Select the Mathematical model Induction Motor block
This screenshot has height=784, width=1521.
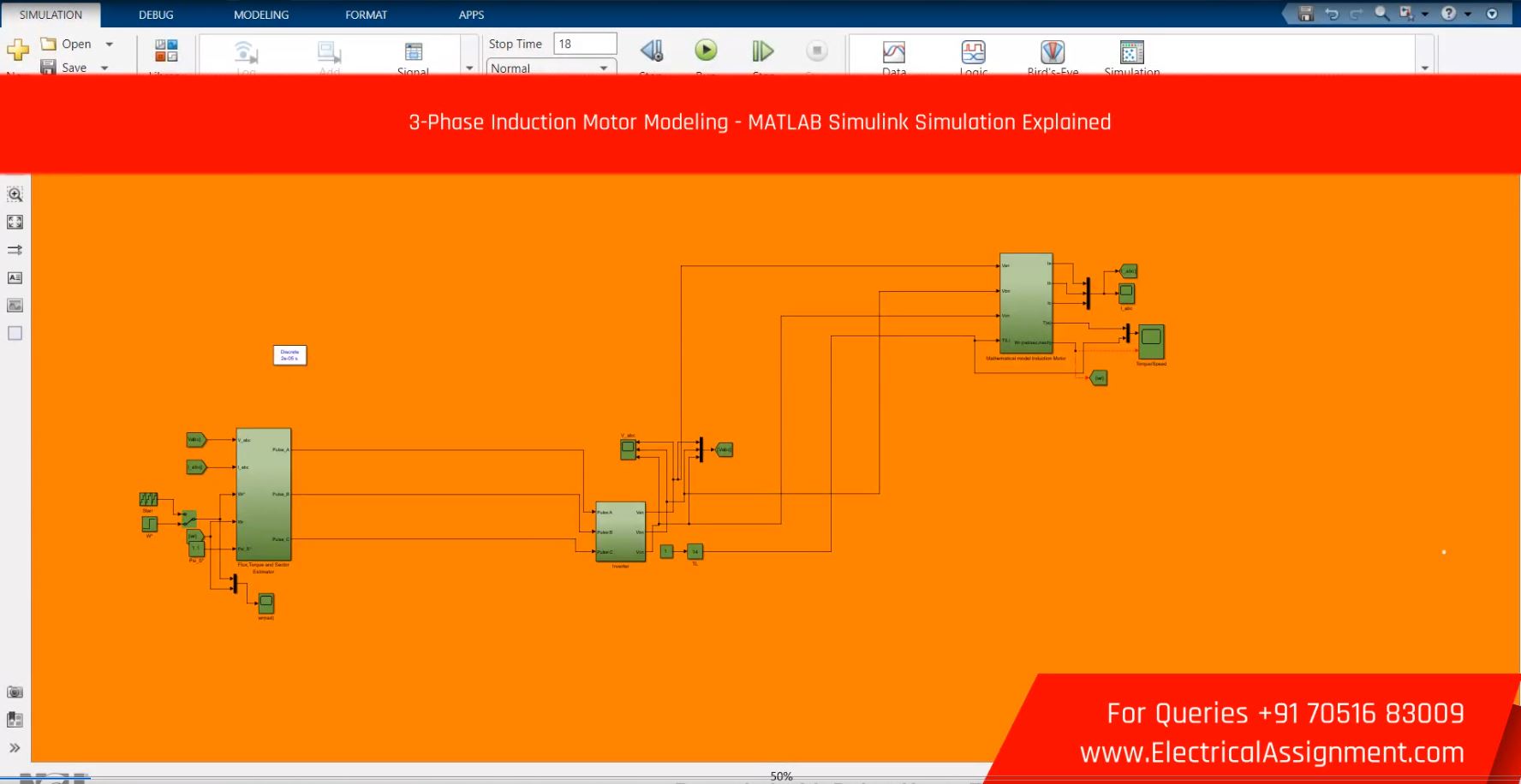coord(1026,303)
